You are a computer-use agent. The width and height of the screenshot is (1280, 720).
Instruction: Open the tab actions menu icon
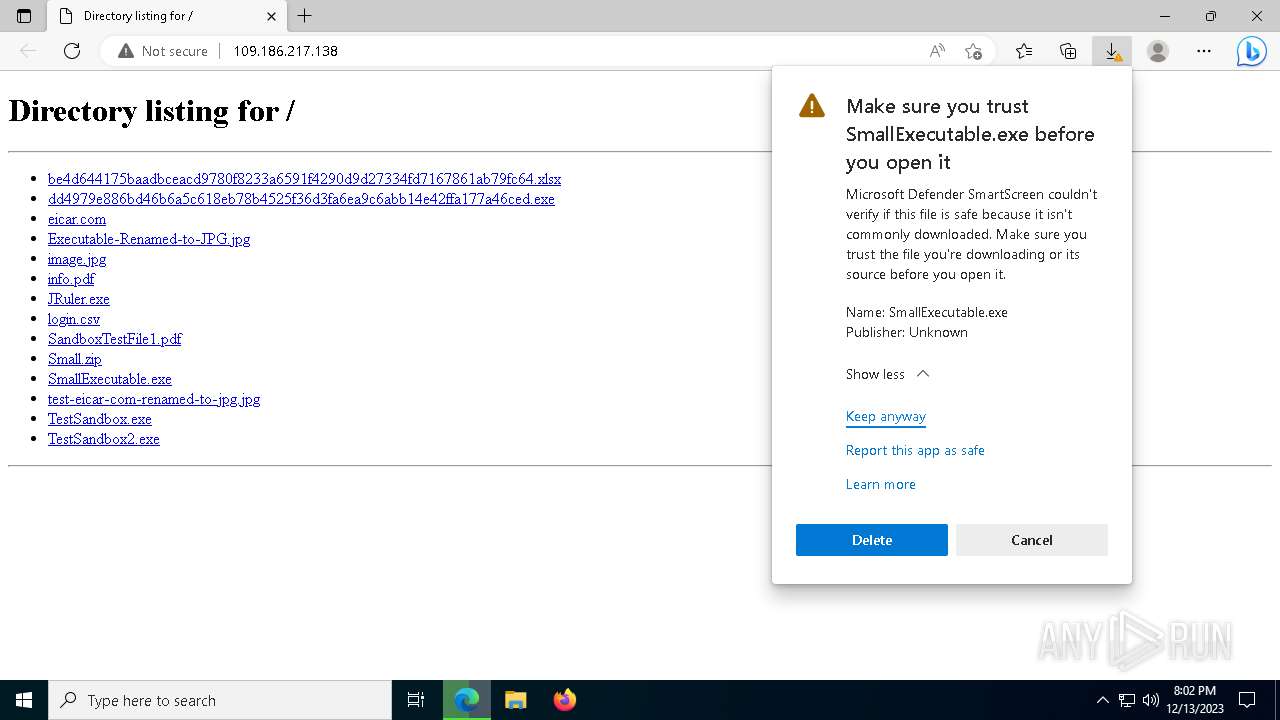click(x=24, y=16)
